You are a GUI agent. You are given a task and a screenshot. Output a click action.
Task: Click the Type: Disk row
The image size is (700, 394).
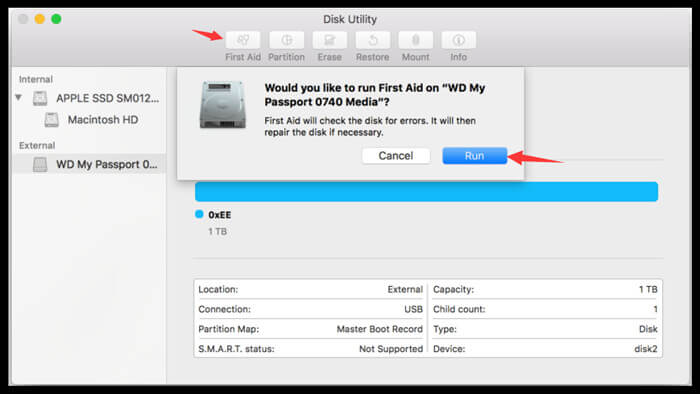tap(545, 329)
